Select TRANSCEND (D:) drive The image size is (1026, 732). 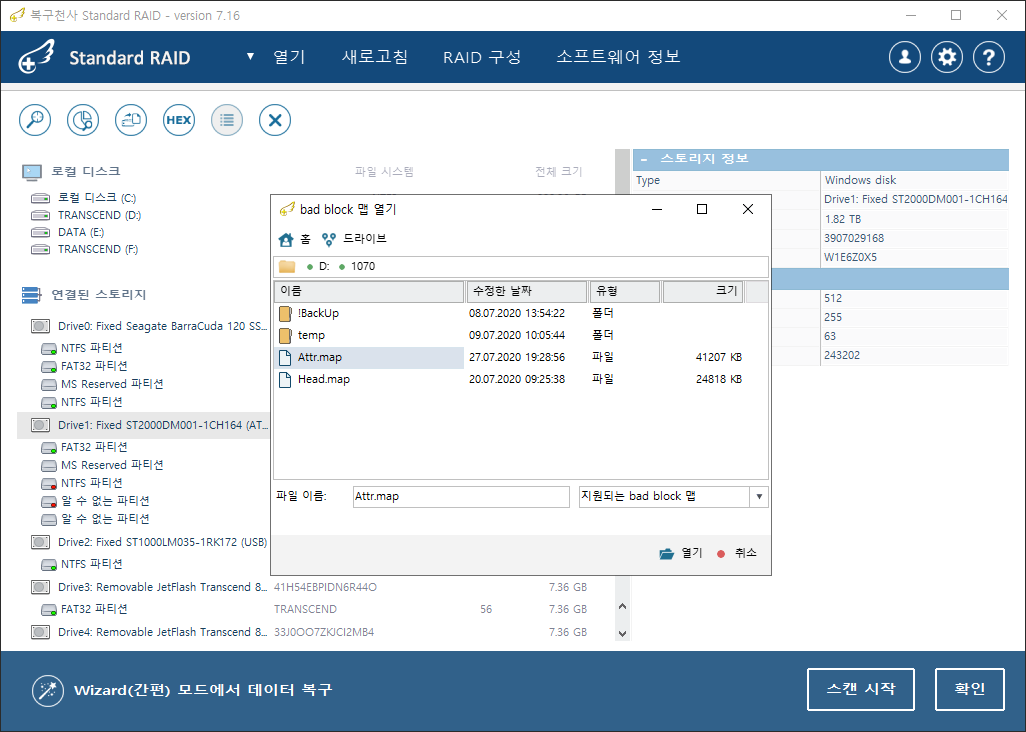(x=99, y=215)
